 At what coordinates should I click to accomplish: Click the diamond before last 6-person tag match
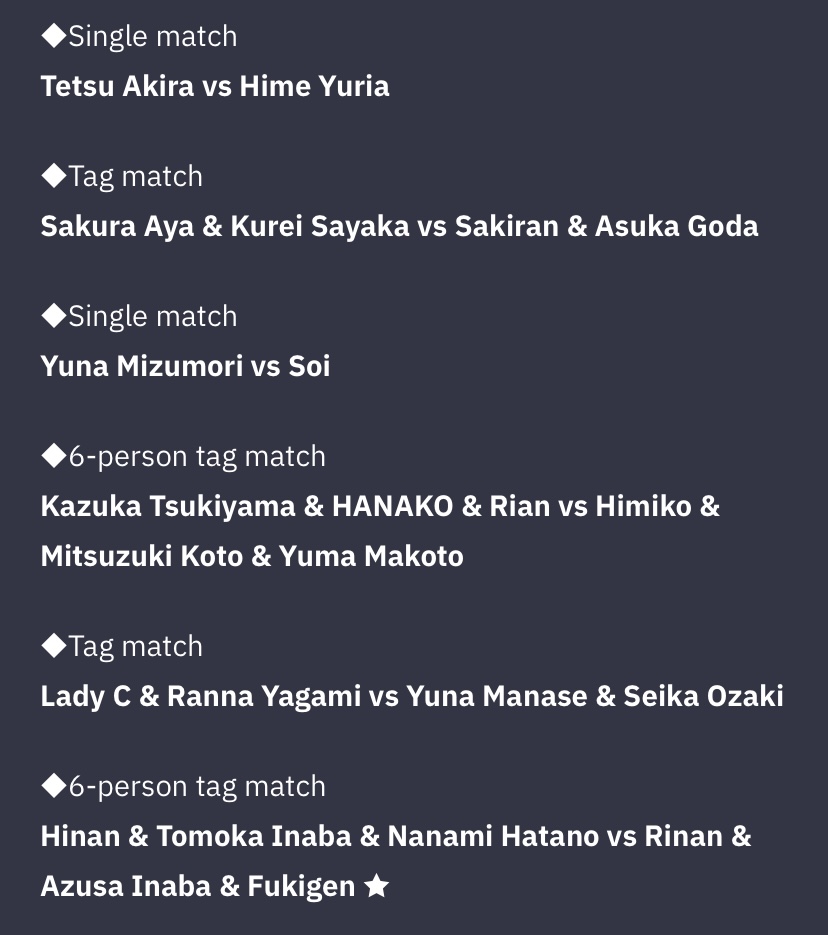[x=54, y=786]
